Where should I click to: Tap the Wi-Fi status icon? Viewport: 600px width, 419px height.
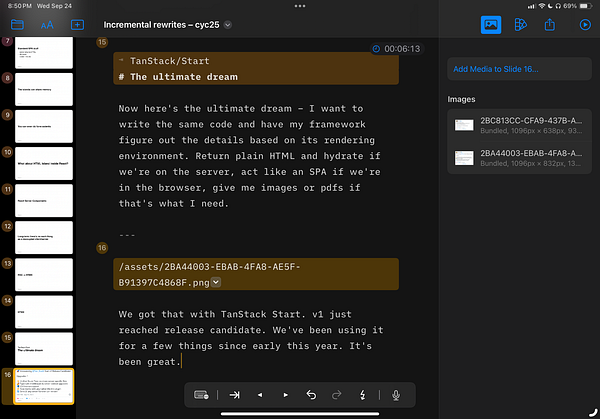click(541, 6)
